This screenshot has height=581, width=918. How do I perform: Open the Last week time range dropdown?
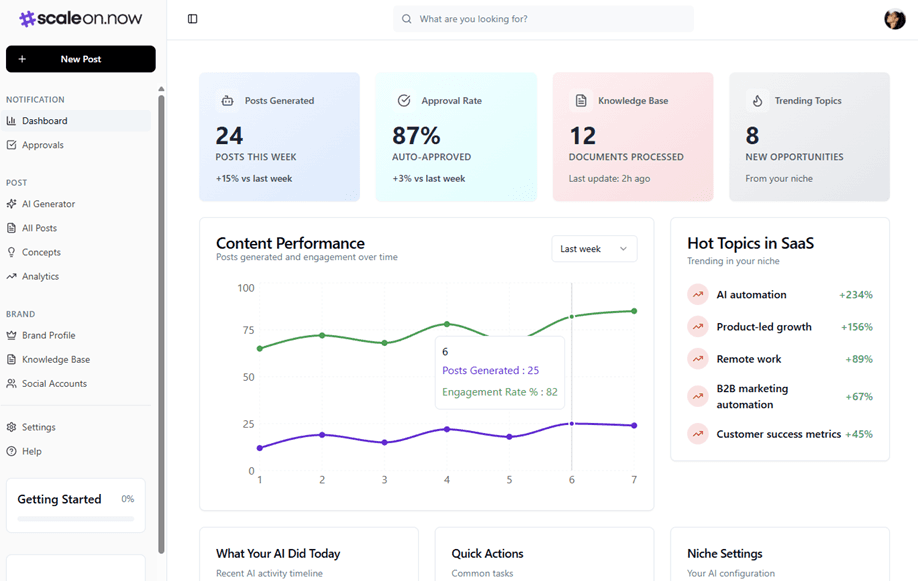point(594,248)
